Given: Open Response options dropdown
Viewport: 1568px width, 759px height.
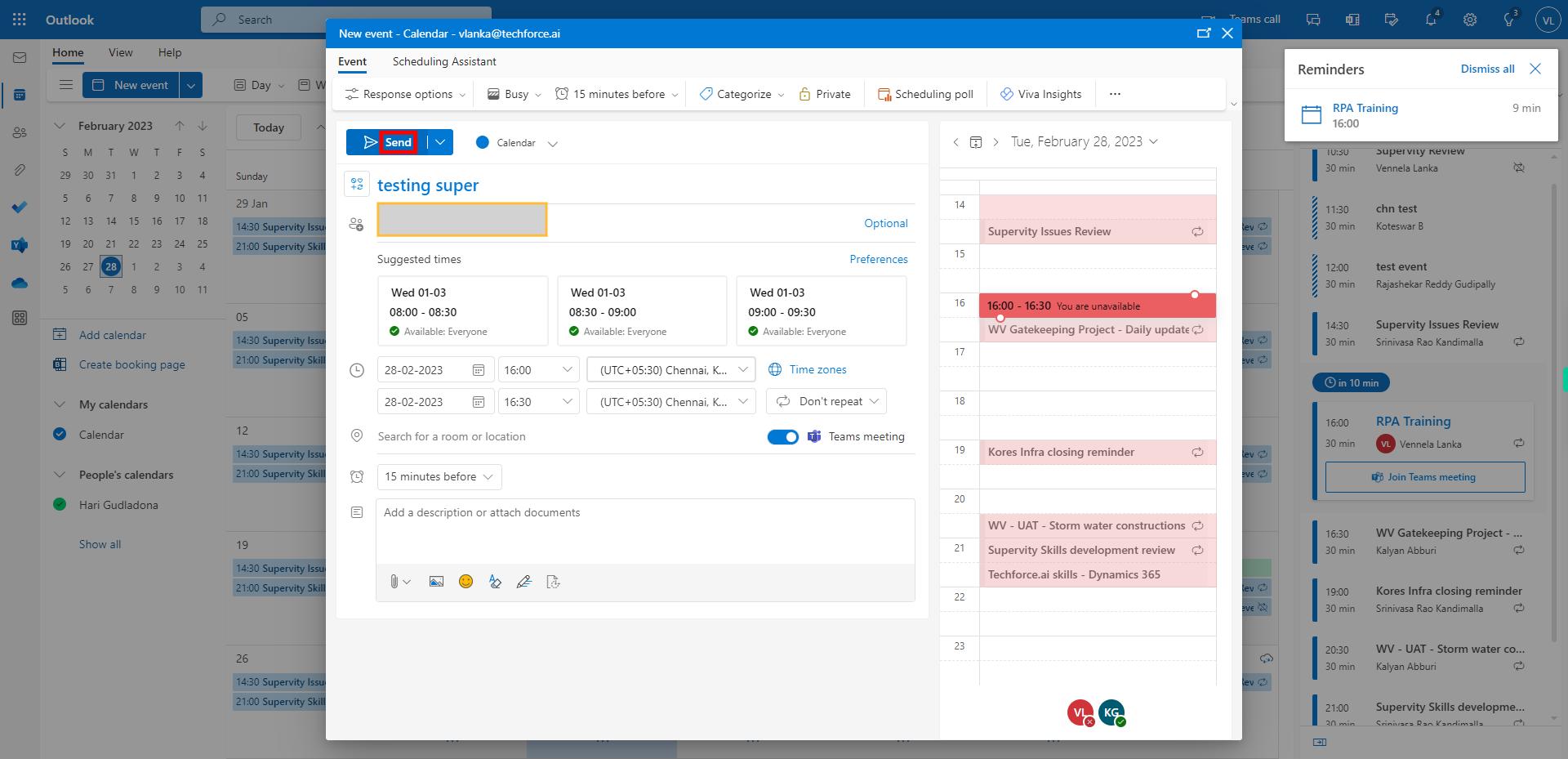Looking at the screenshot, I should tap(405, 94).
